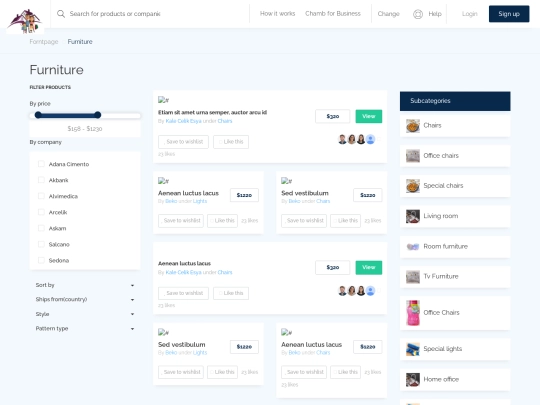
Task: Click pink bottle Office Chairs icon
Action: (x=413, y=313)
